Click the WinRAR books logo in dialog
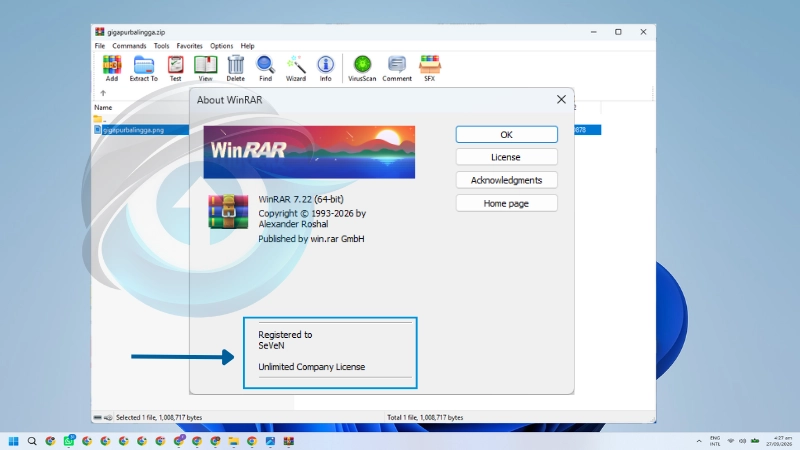Image resolution: width=800 pixels, height=450 pixels. click(228, 211)
